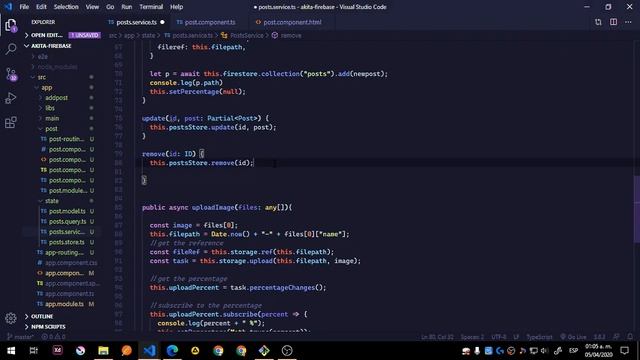
Task: Open Adobe XD from the taskbar
Action: [x=58, y=351]
